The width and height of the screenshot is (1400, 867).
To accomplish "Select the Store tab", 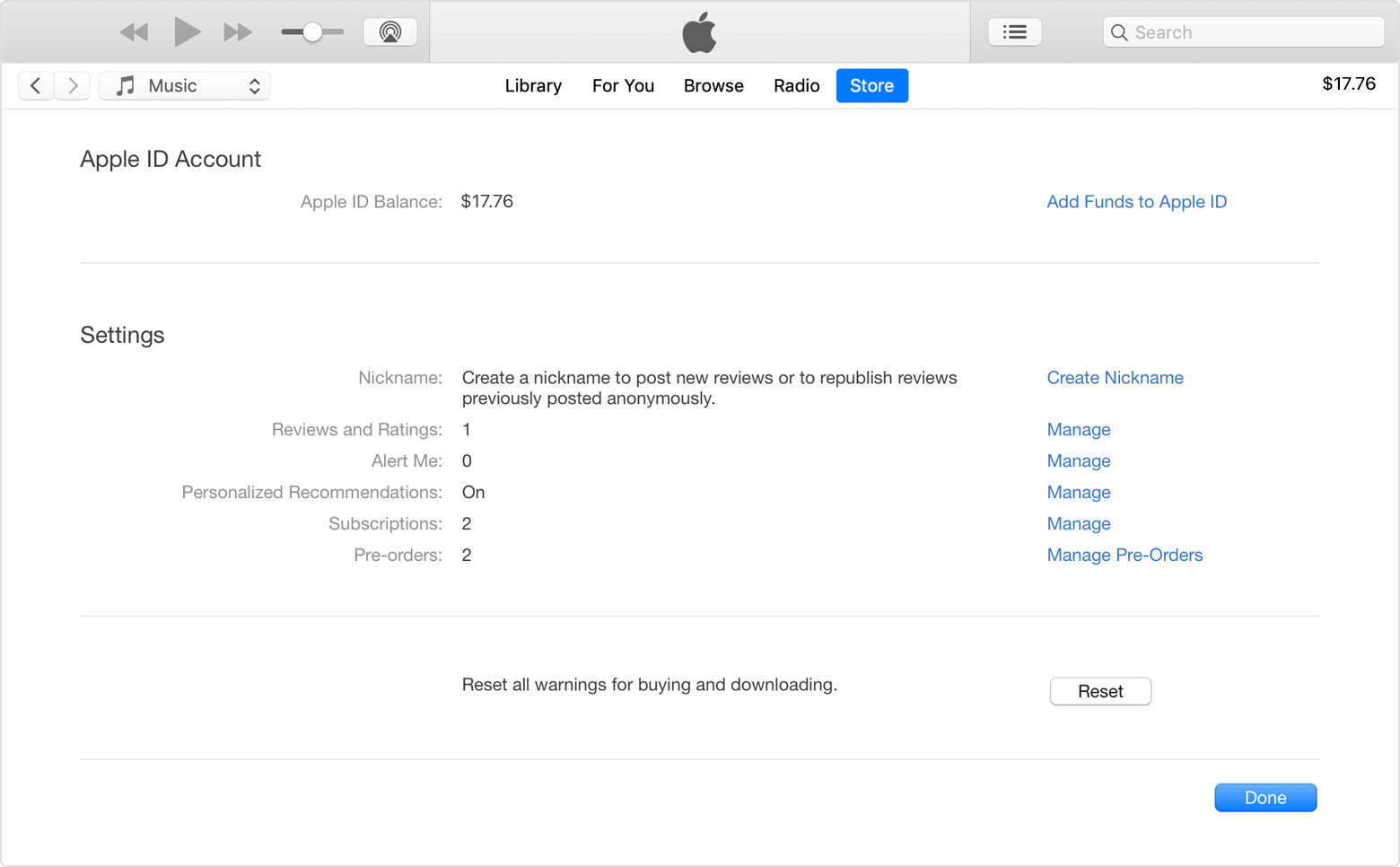I will point(872,85).
